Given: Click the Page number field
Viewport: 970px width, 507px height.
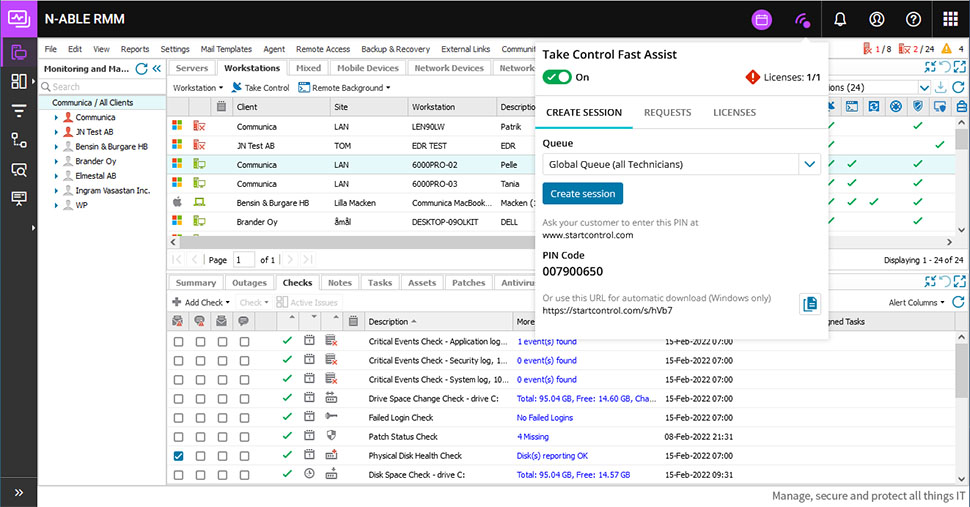Looking at the screenshot, I should [243, 260].
